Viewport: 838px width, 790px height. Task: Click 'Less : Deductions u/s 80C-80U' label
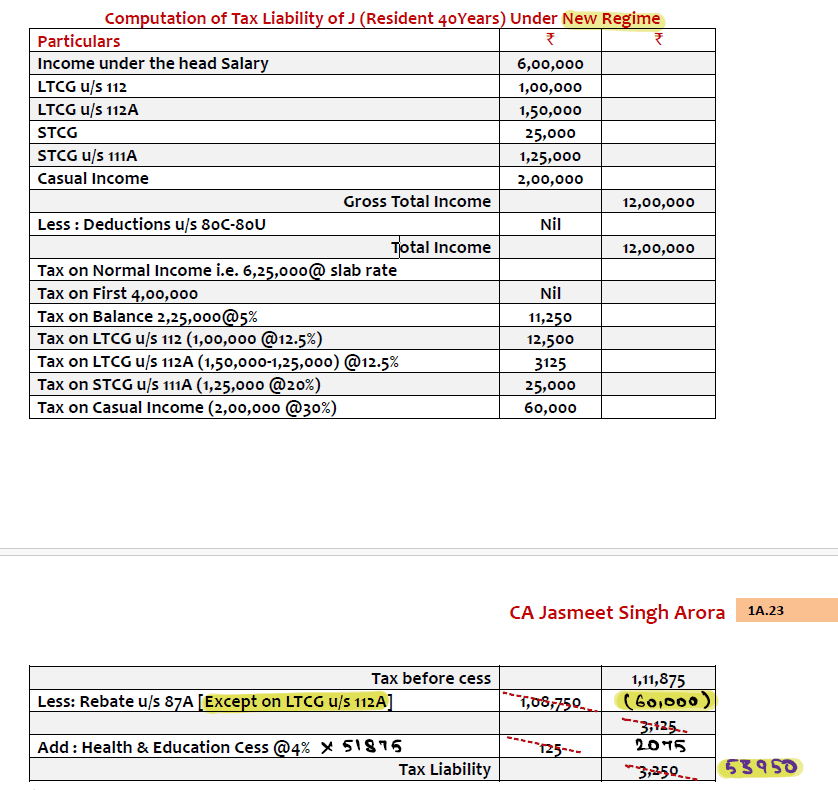point(151,224)
